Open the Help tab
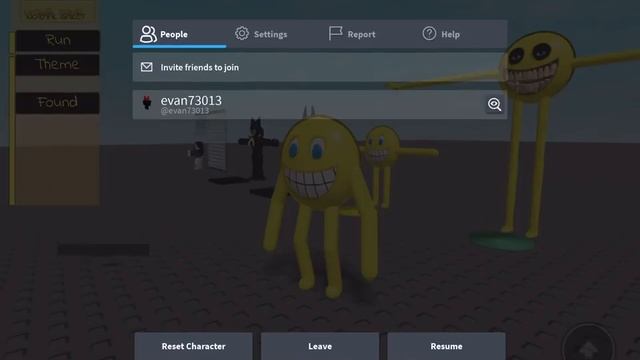The width and height of the screenshot is (640, 360). tap(441, 34)
